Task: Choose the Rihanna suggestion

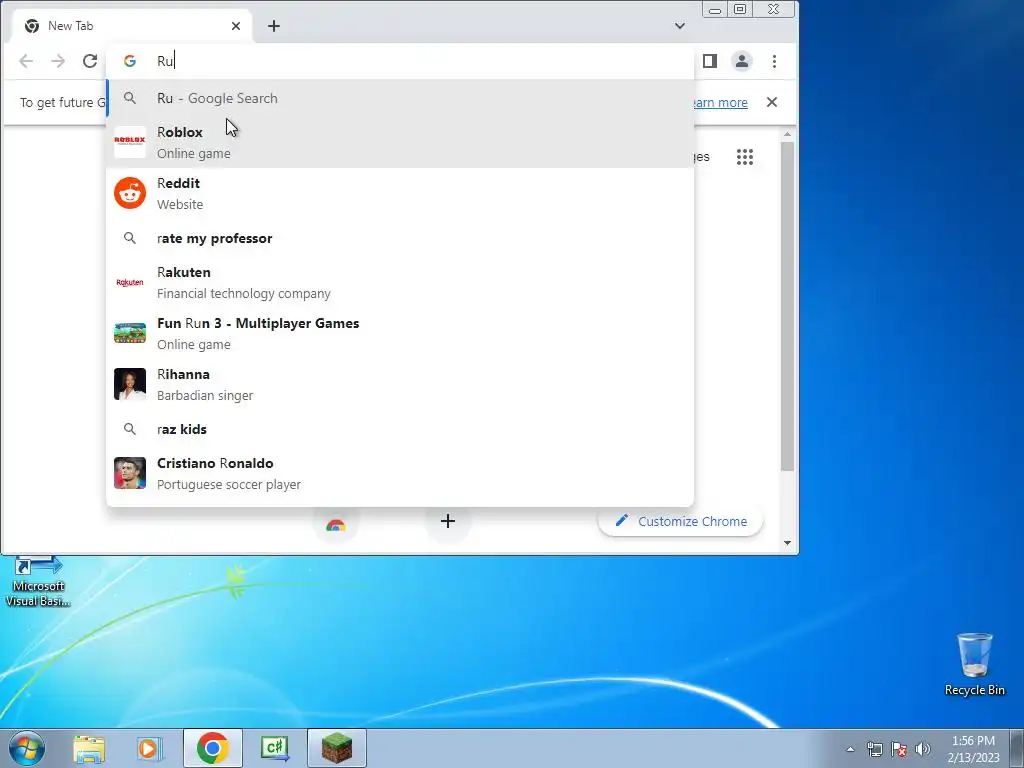Action: pos(400,384)
